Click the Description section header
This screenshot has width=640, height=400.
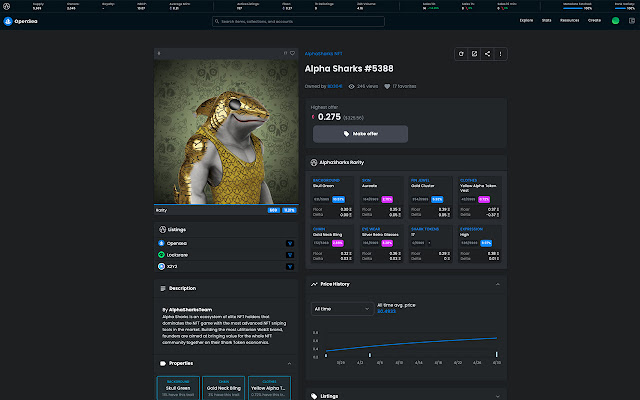(x=226, y=288)
